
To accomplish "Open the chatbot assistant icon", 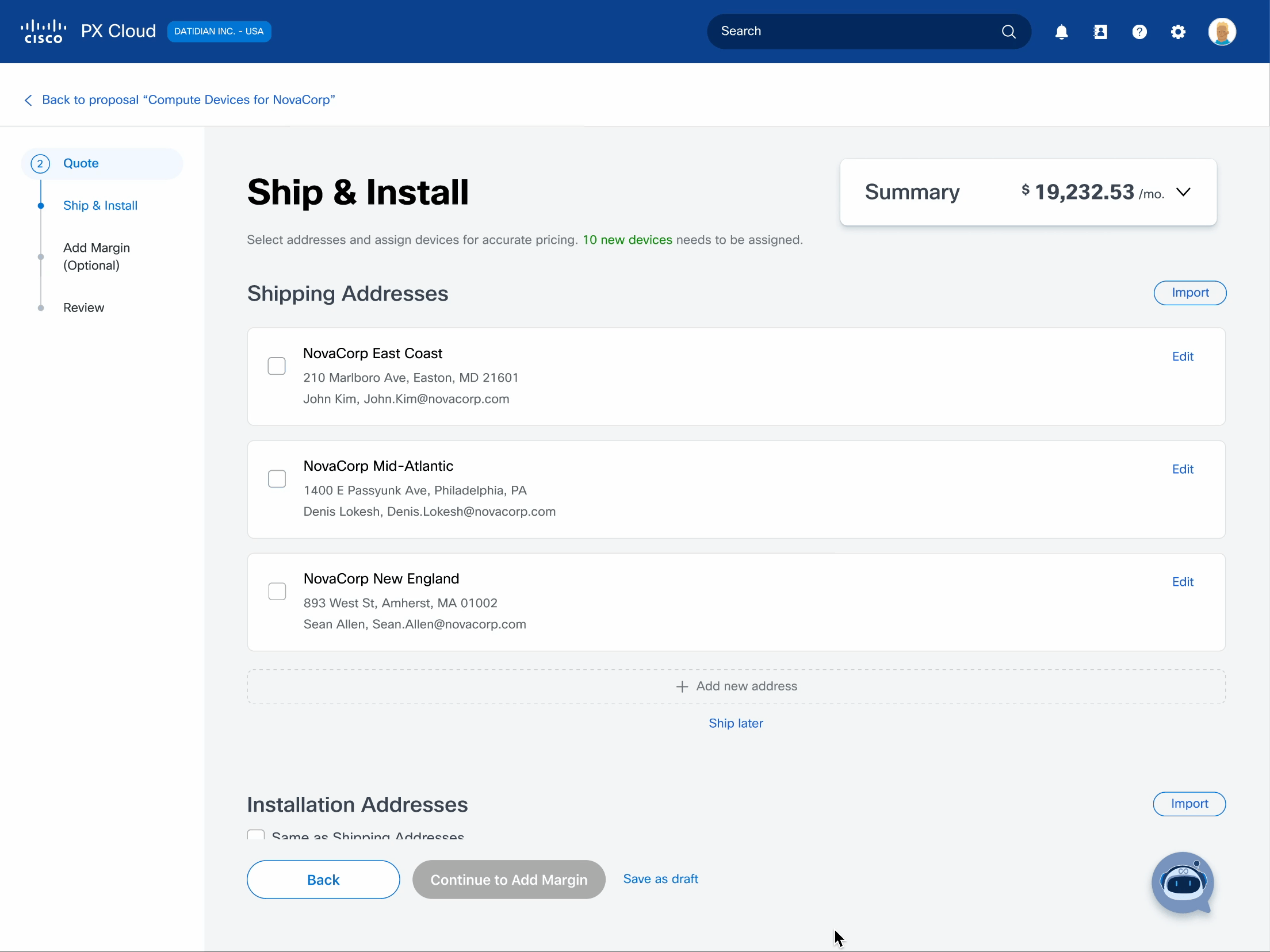I will [x=1183, y=882].
